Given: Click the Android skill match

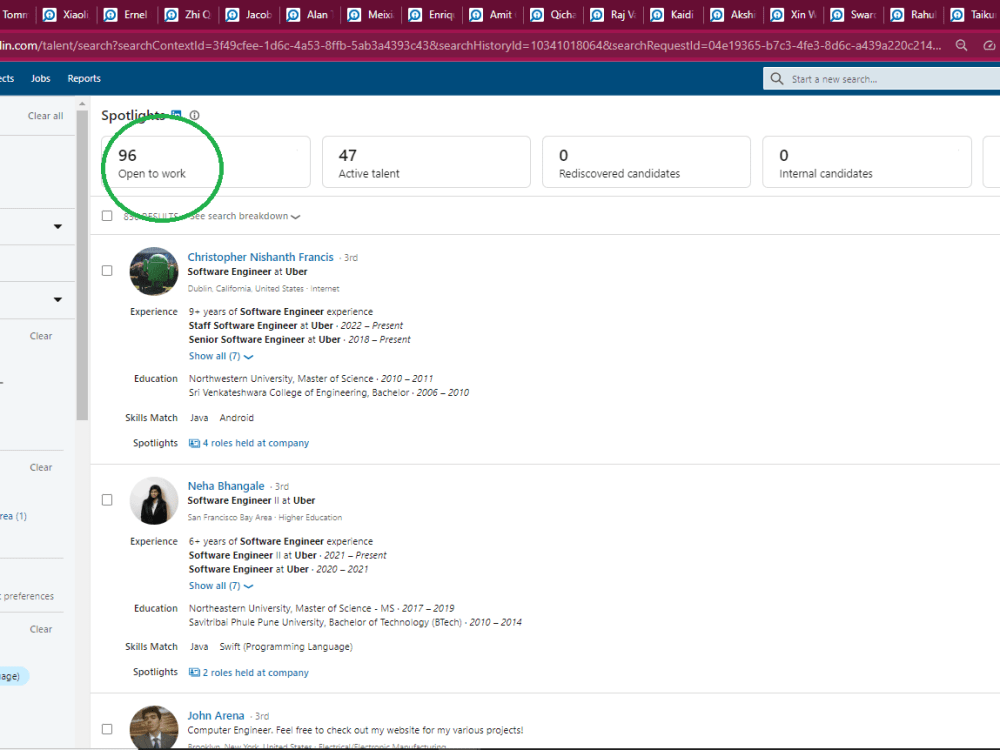Looking at the screenshot, I should 237,418.
